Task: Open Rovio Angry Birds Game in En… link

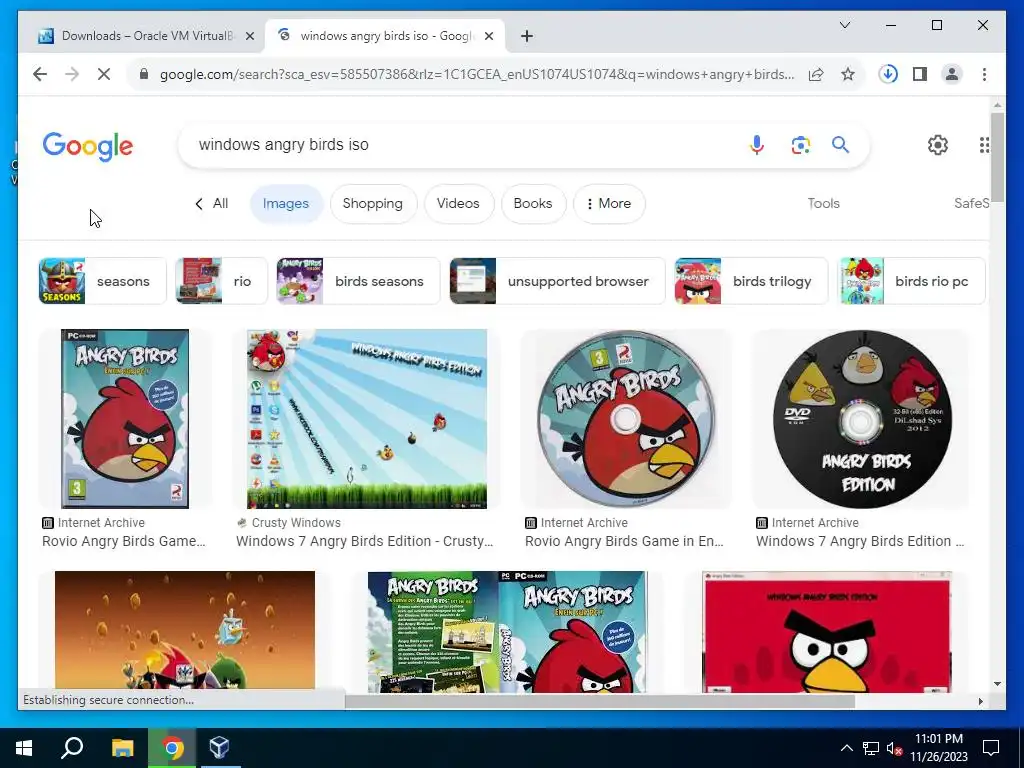Action: (624, 541)
